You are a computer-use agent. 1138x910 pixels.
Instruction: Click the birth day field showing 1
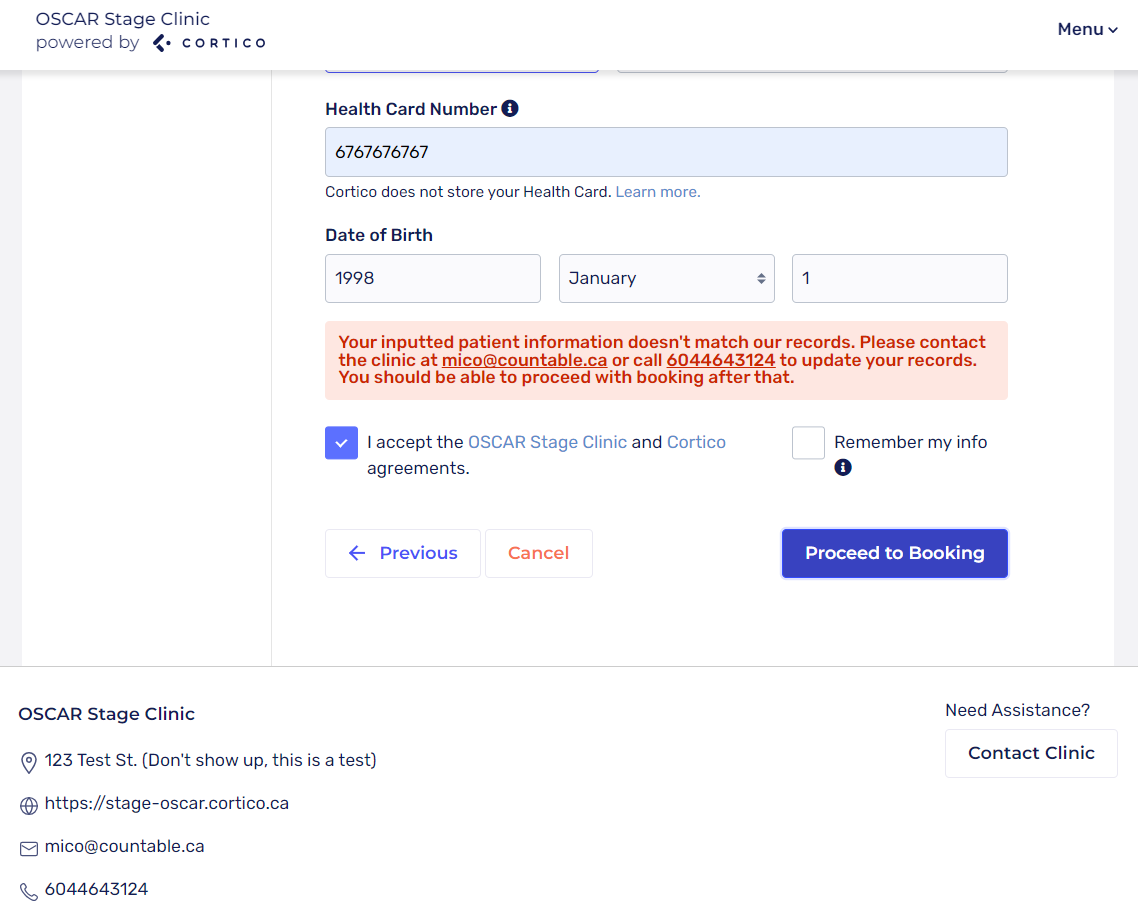(899, 279)
